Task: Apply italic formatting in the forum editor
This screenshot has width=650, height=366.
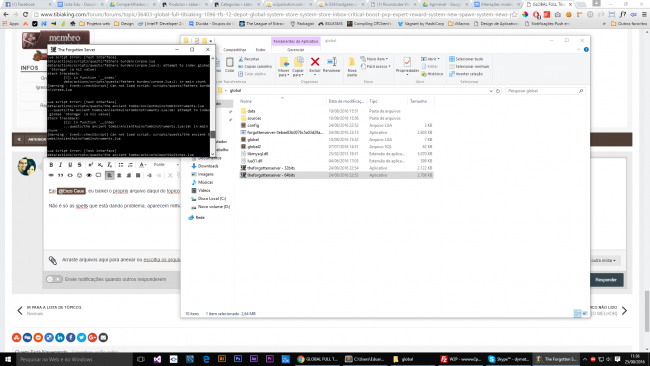Action: [x=61, y=165]
